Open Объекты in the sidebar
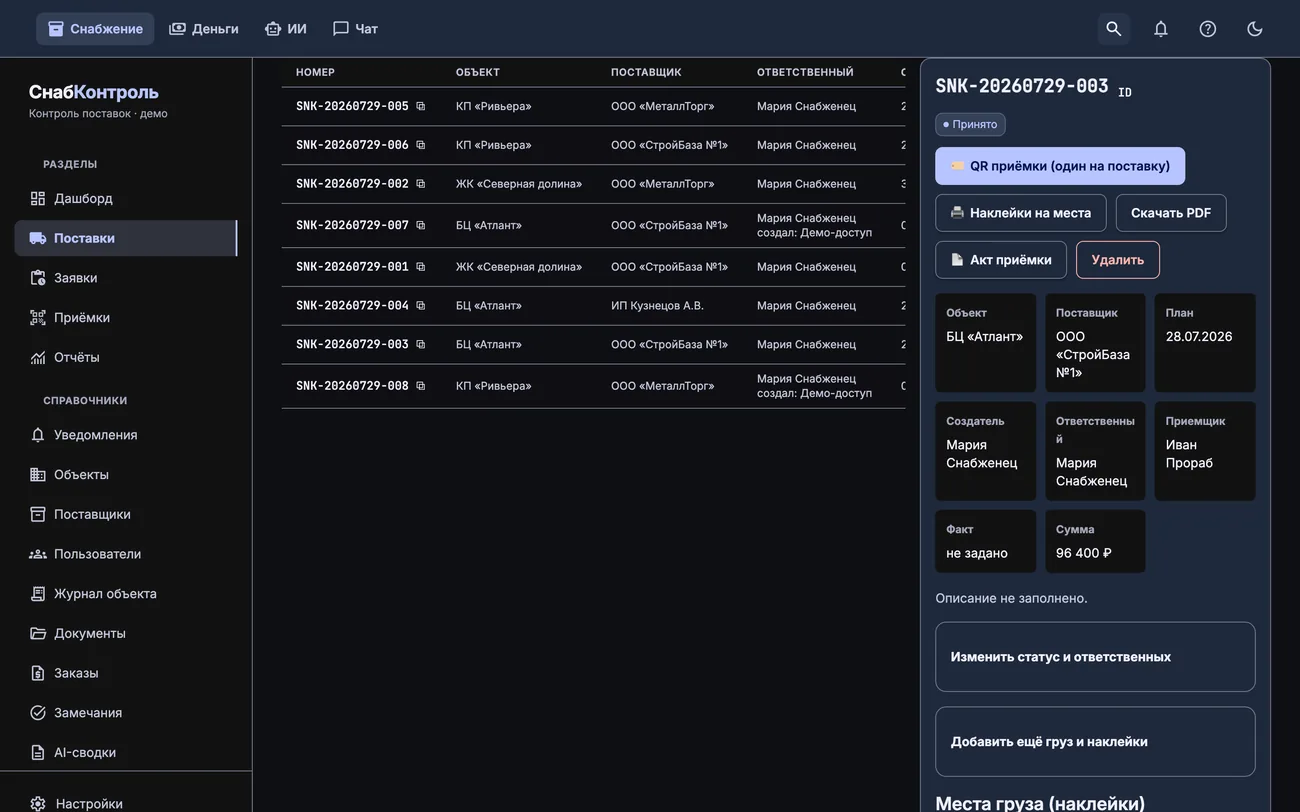This screenshot has width=1300, height=812. (125, 475)
